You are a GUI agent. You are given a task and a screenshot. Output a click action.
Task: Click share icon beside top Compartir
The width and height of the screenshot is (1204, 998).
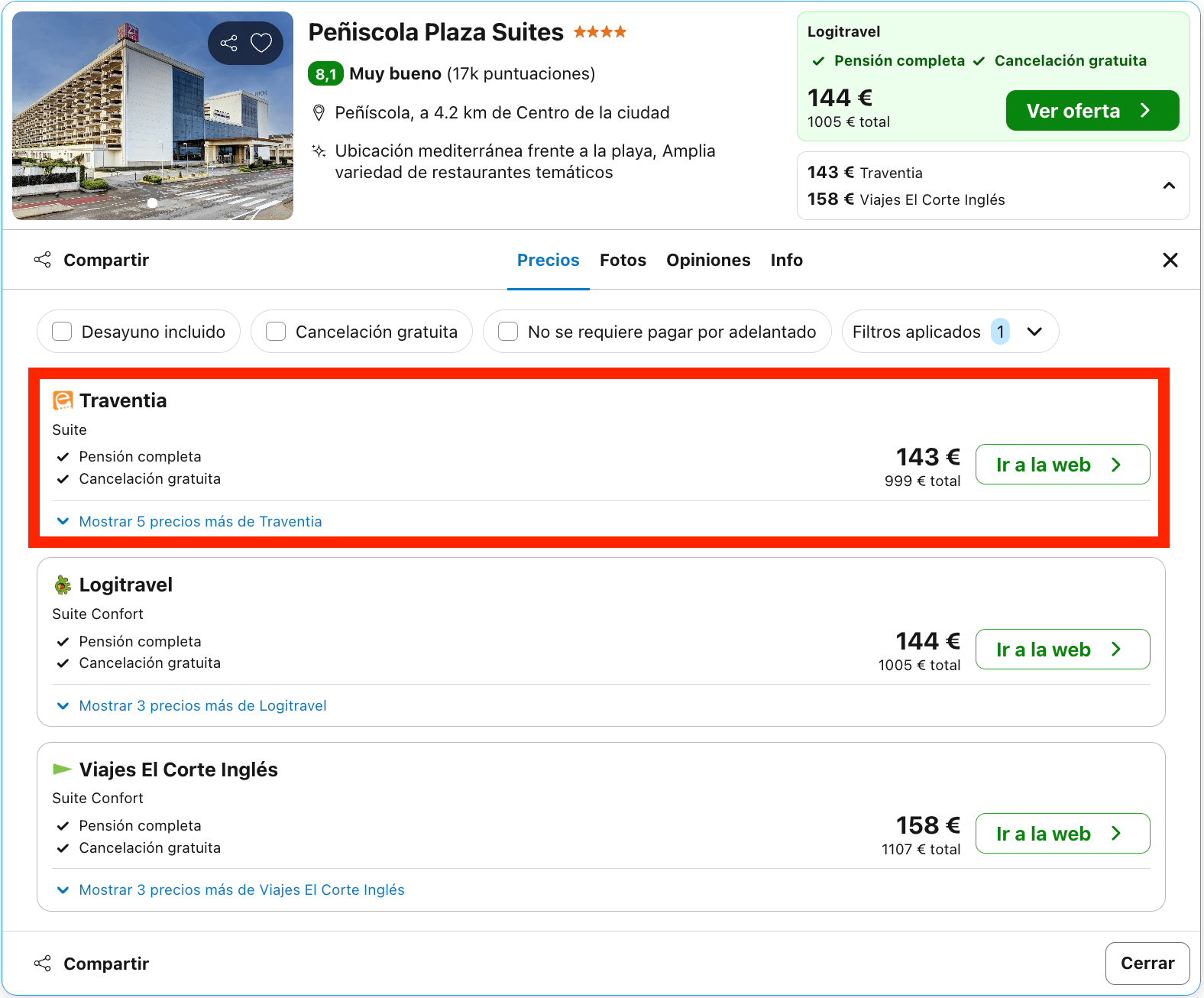click(43, 260)
